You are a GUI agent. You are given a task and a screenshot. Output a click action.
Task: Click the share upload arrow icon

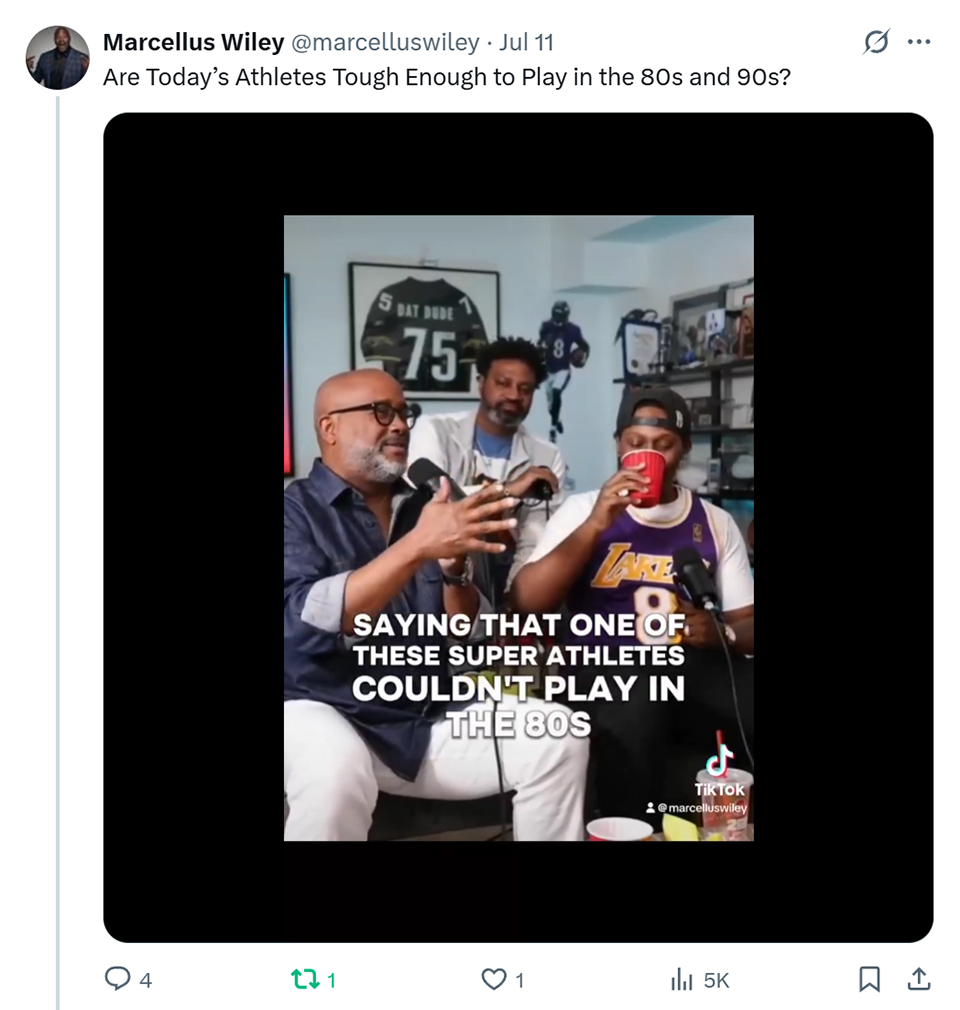pyautogui.click(x=918, y=979)
